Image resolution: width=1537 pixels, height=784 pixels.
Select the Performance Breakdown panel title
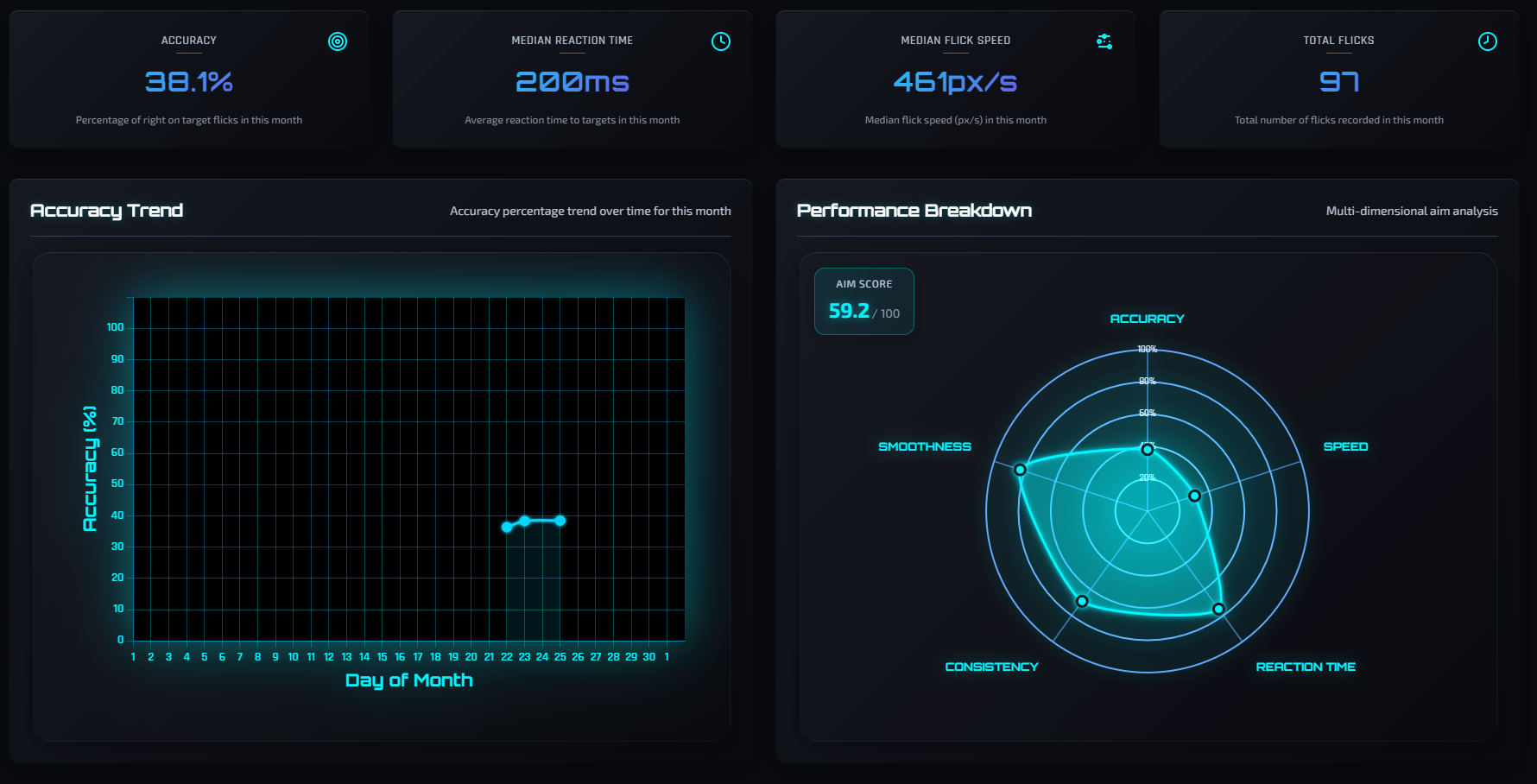click(914, 210)
